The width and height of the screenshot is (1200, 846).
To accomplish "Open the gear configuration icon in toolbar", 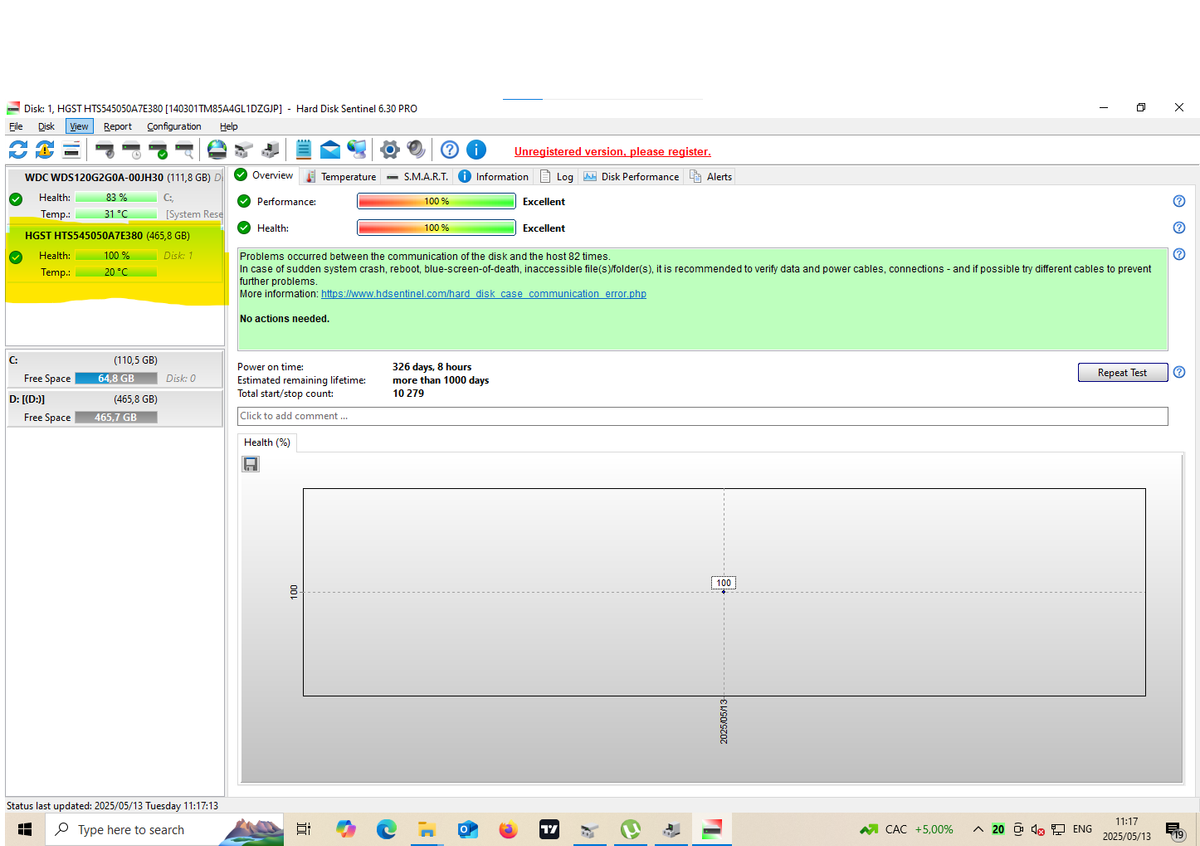I will [x=389, y=150].
